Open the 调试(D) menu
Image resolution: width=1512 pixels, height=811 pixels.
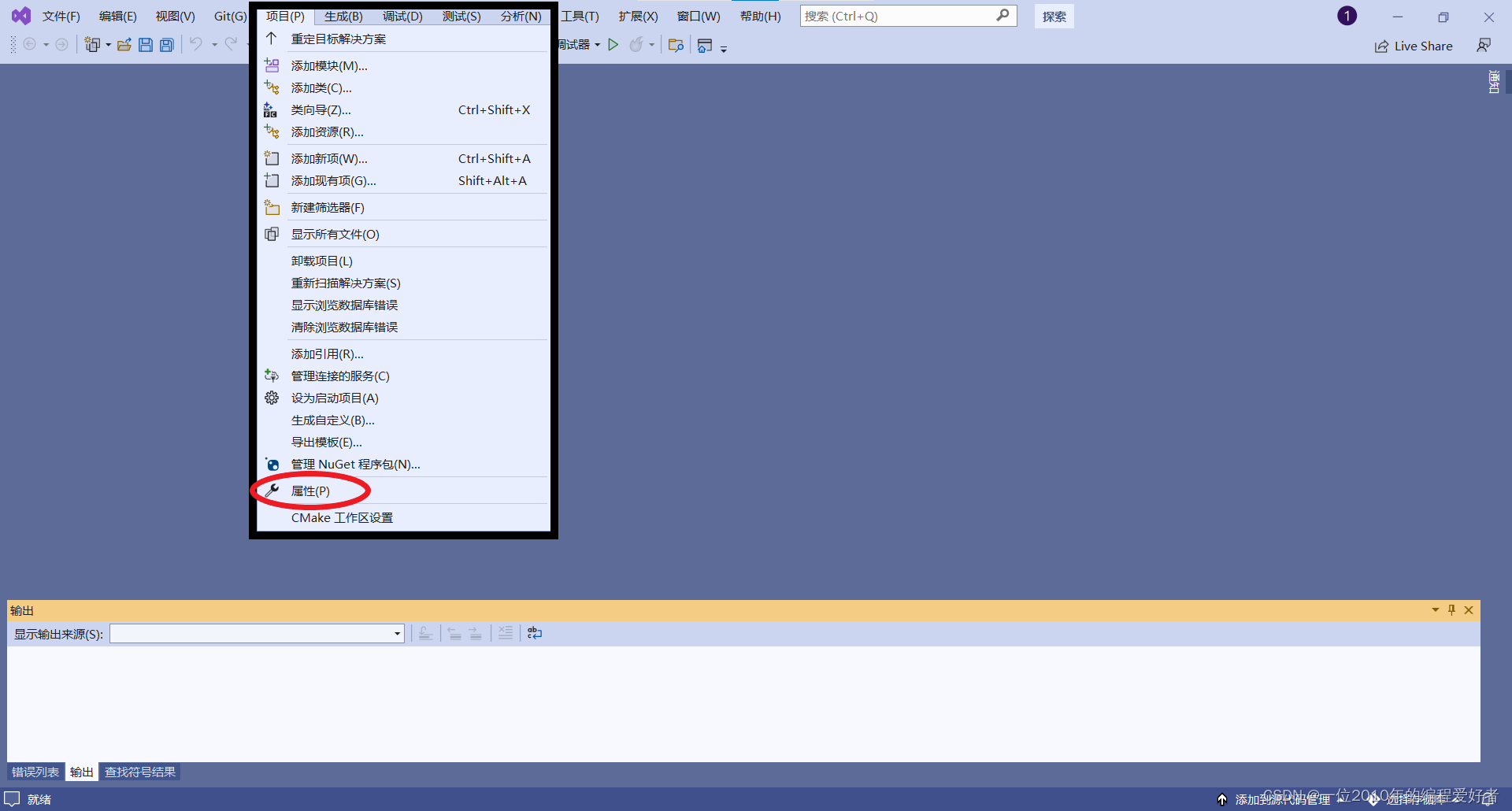click(402, 16)
